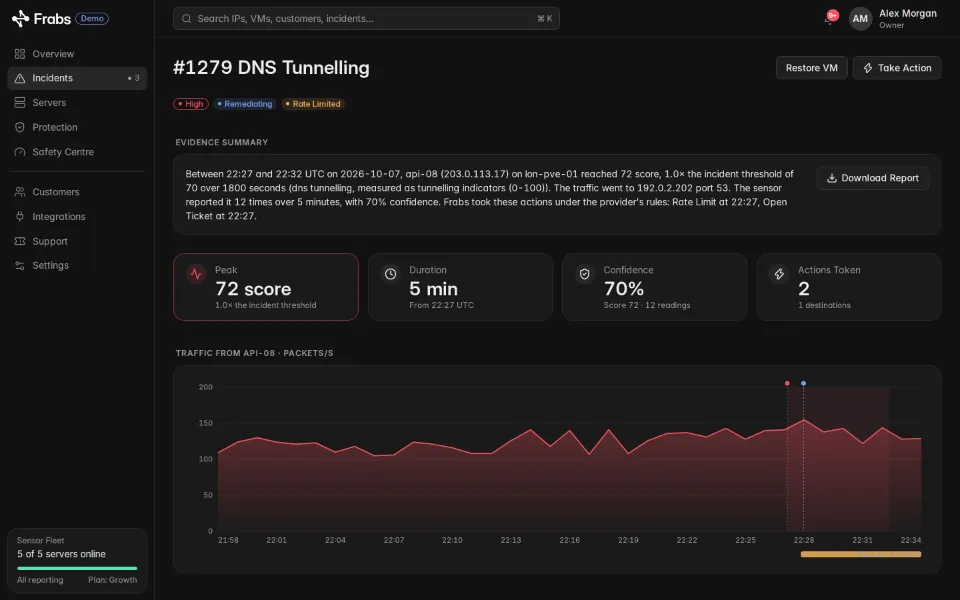The height and width of the screenshot is (600, 960).
Task: Click the Overview grid icon
Action: (x=20, y=54)
